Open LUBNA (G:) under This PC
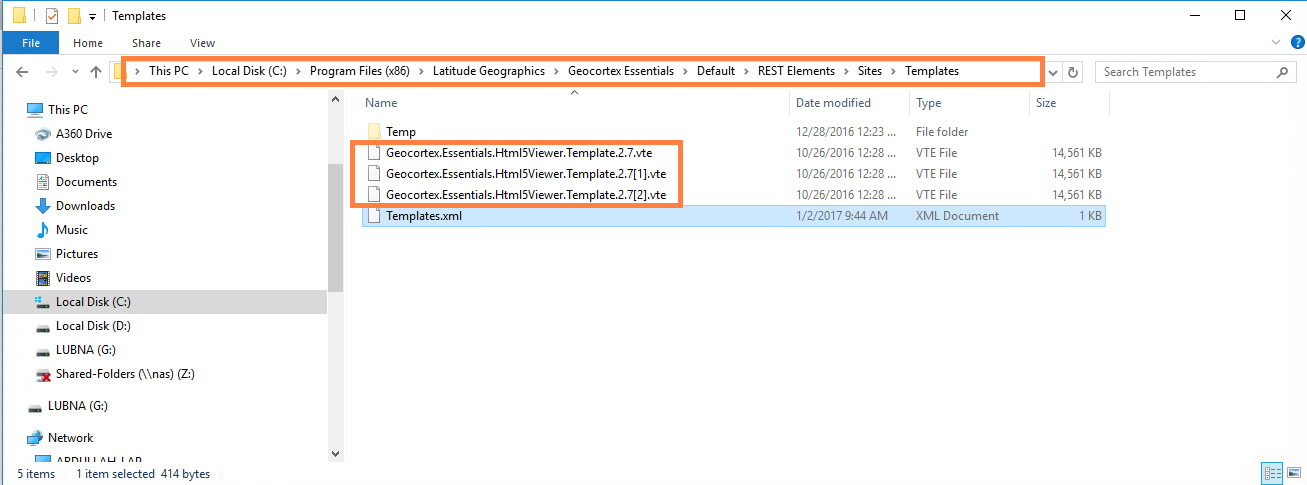The width and height of the screenshot is (1307, 485). (x=85, y=350)
